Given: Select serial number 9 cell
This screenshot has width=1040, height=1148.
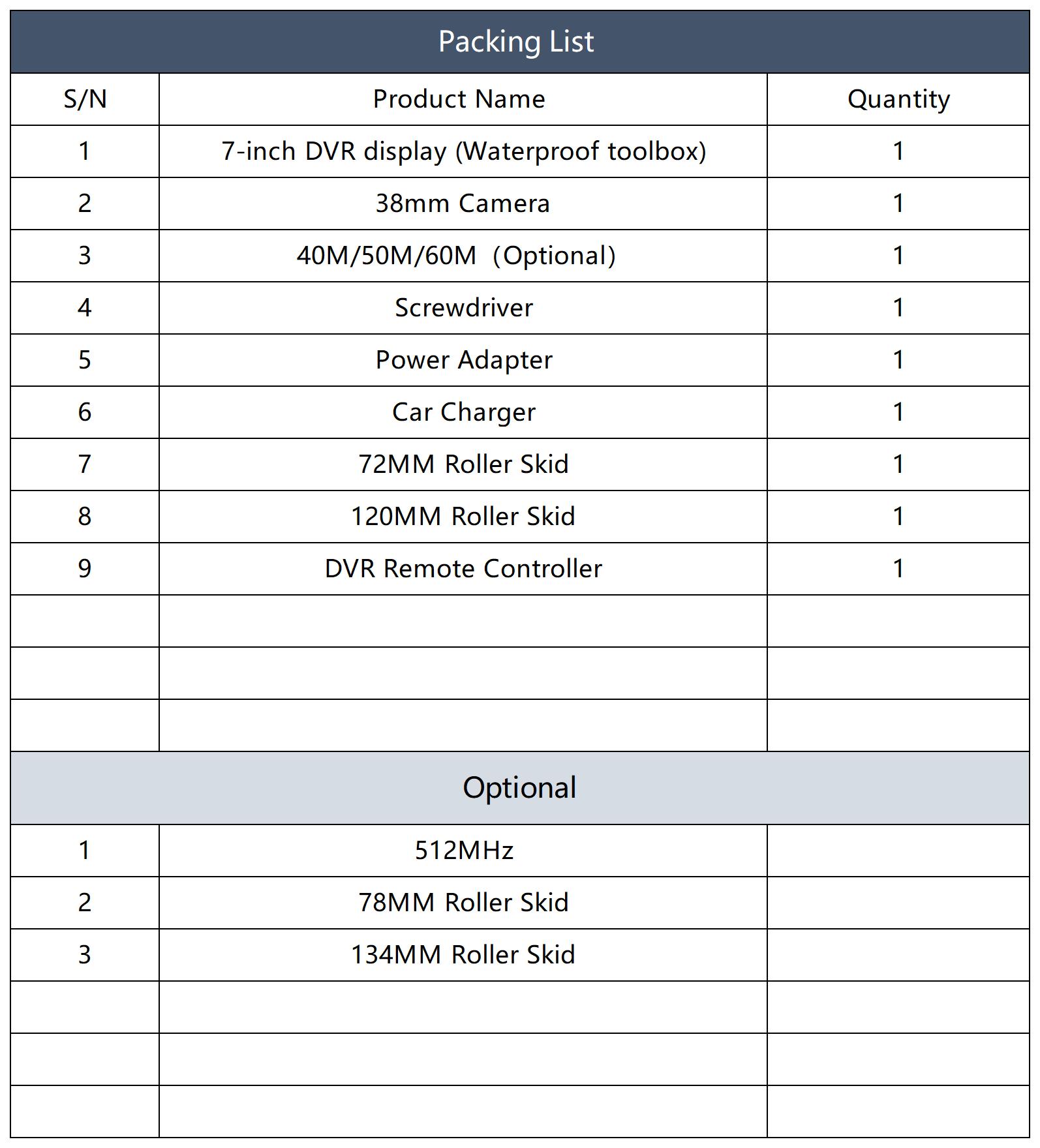Looking at the screenshot, I should tap(85, 569).
